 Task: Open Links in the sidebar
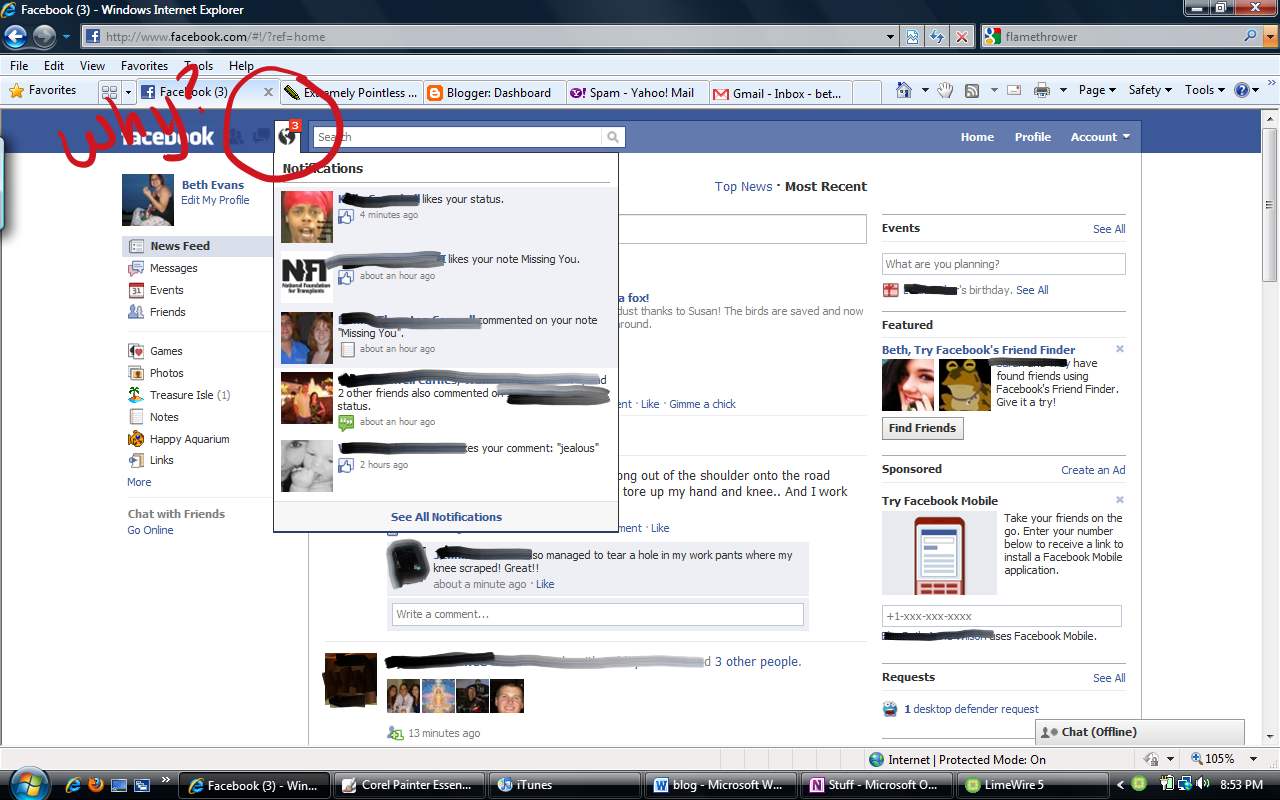point(161,460)
